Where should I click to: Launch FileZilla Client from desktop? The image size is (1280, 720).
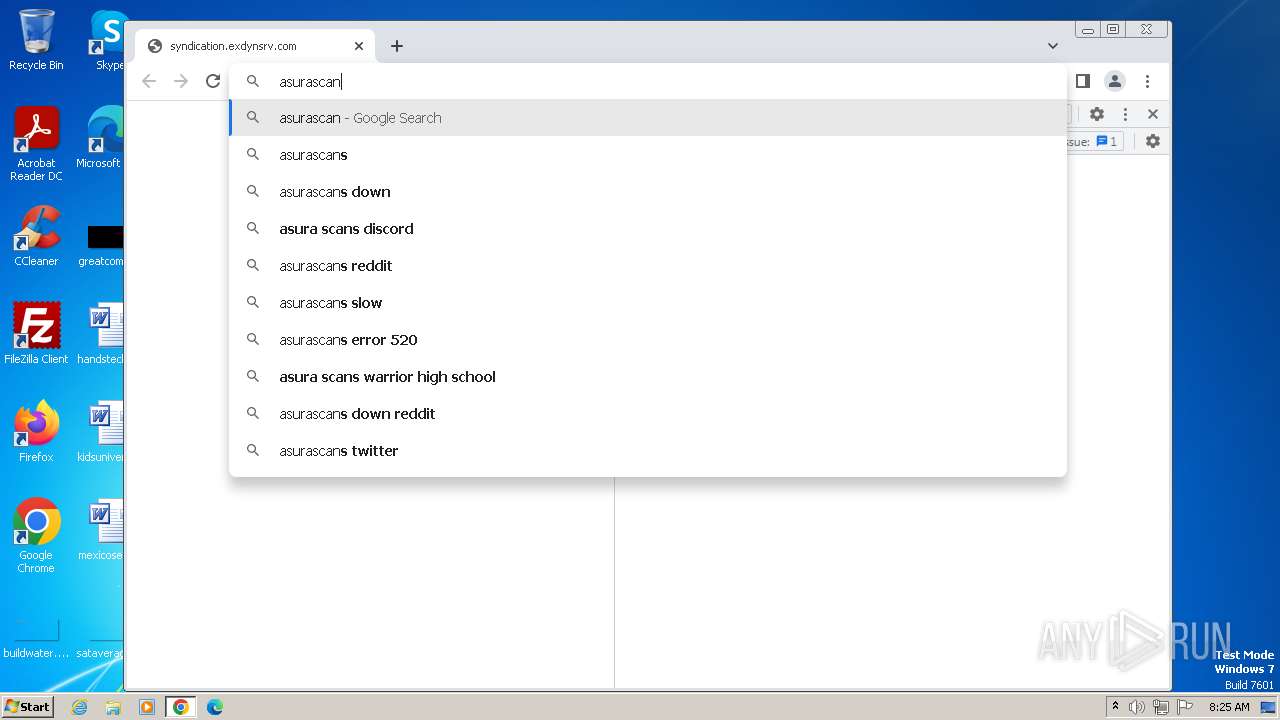36,334
